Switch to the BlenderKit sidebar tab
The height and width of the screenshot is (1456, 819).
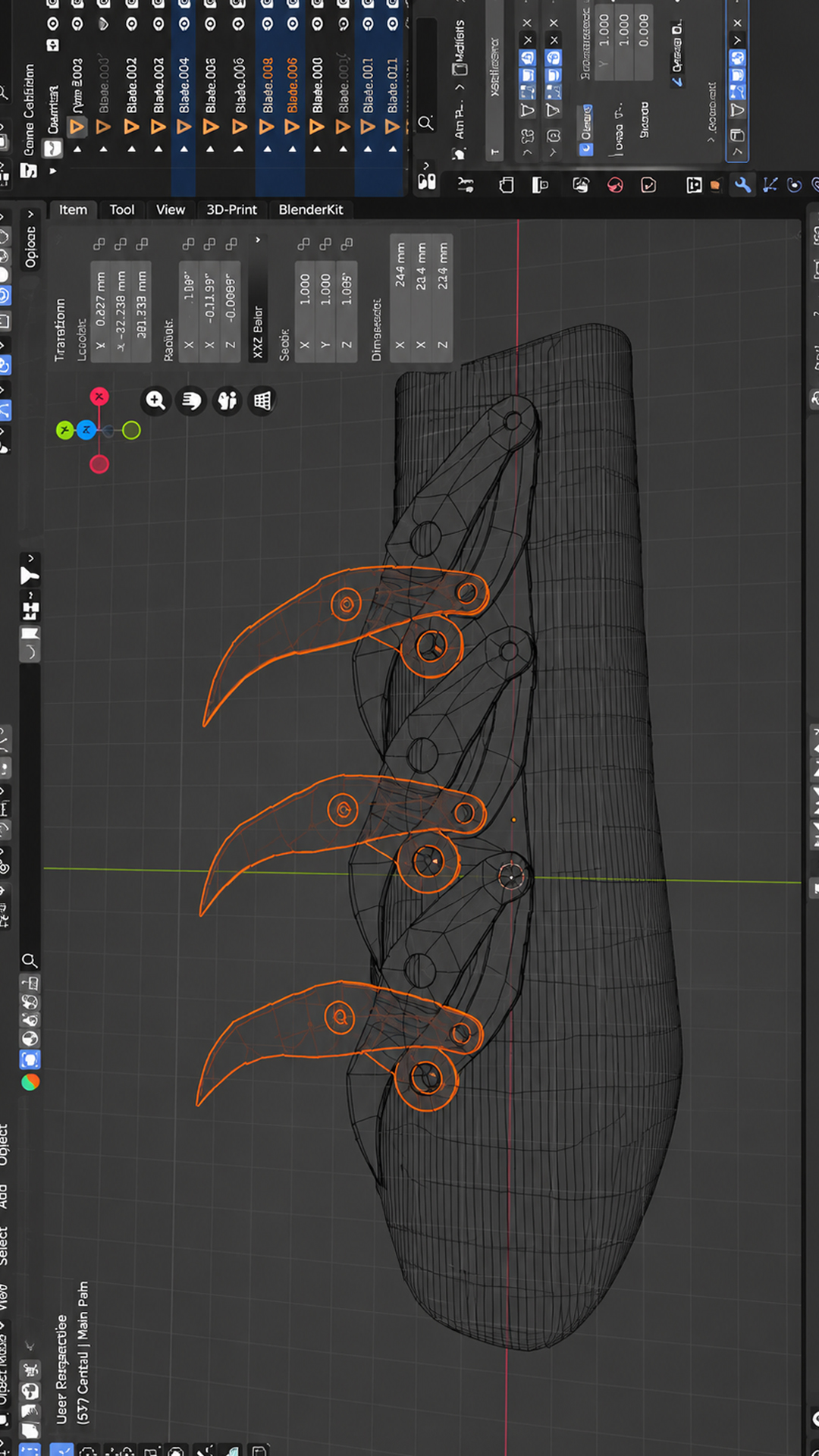(311, 209)
